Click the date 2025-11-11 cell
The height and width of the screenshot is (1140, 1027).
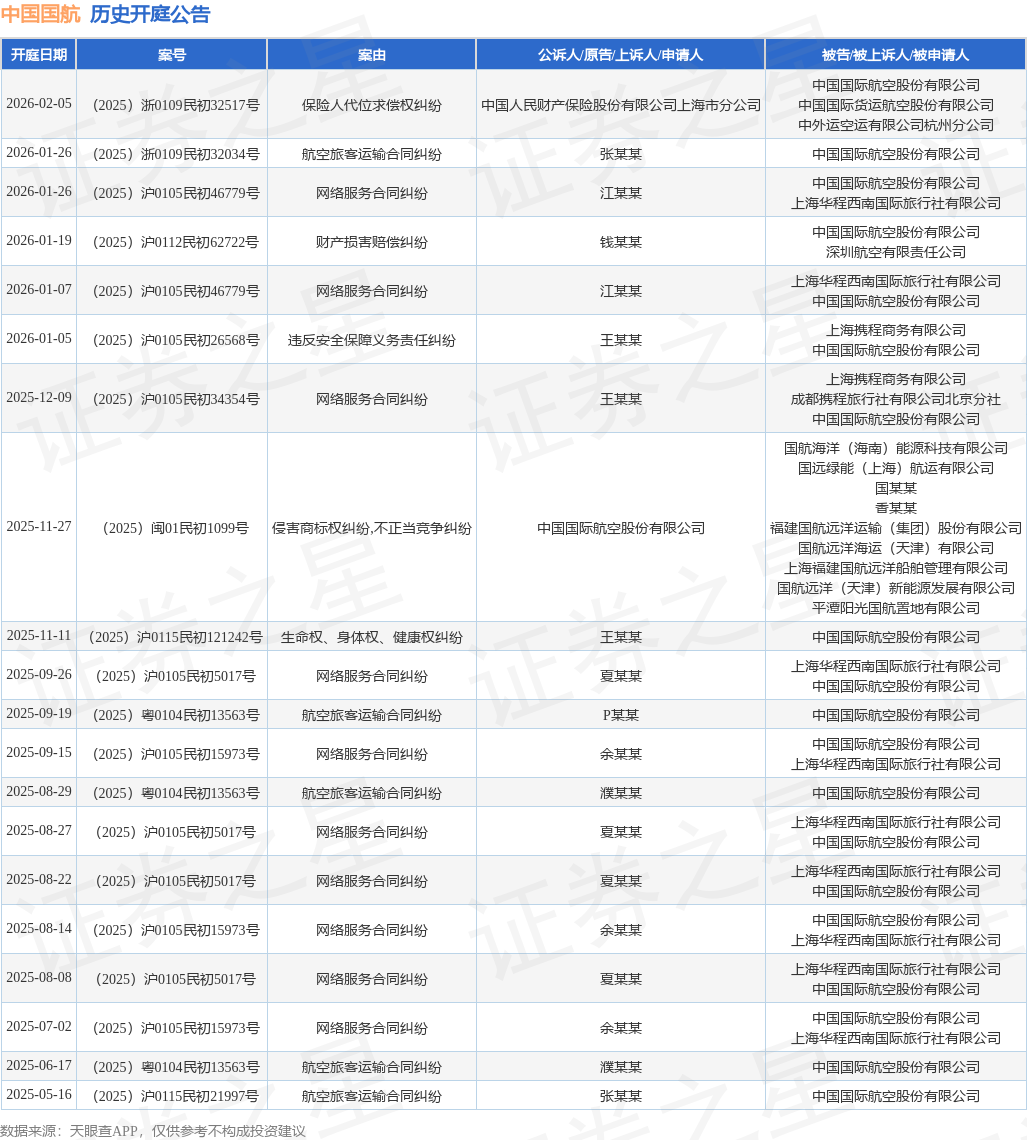(39, 635)
